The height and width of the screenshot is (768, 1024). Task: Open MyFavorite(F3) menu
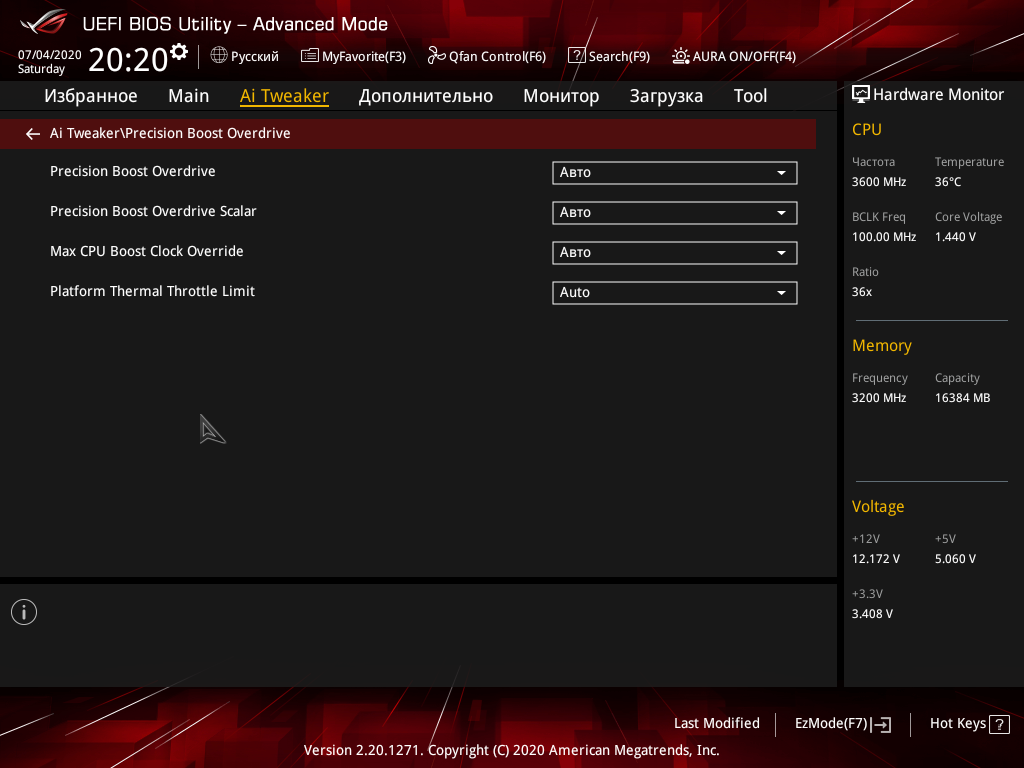(x=353, y=56)
